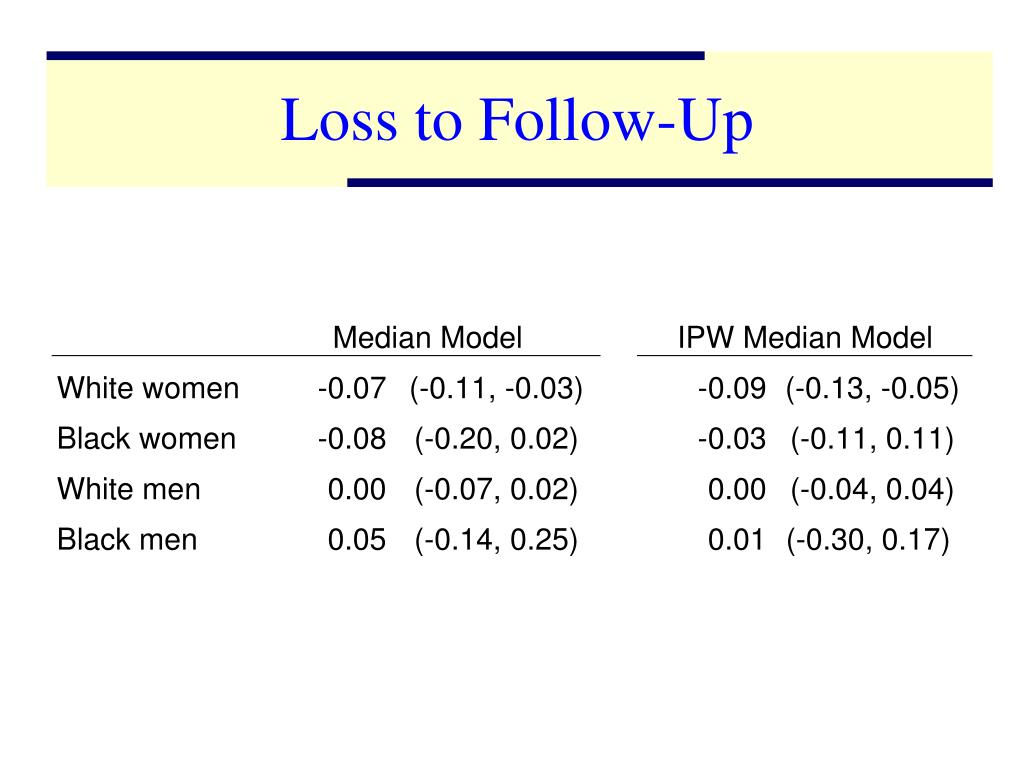The image size is (1024, 768).
Task: Click the (-0.30, 0.17) IPW interval
Action: point(868,540)
